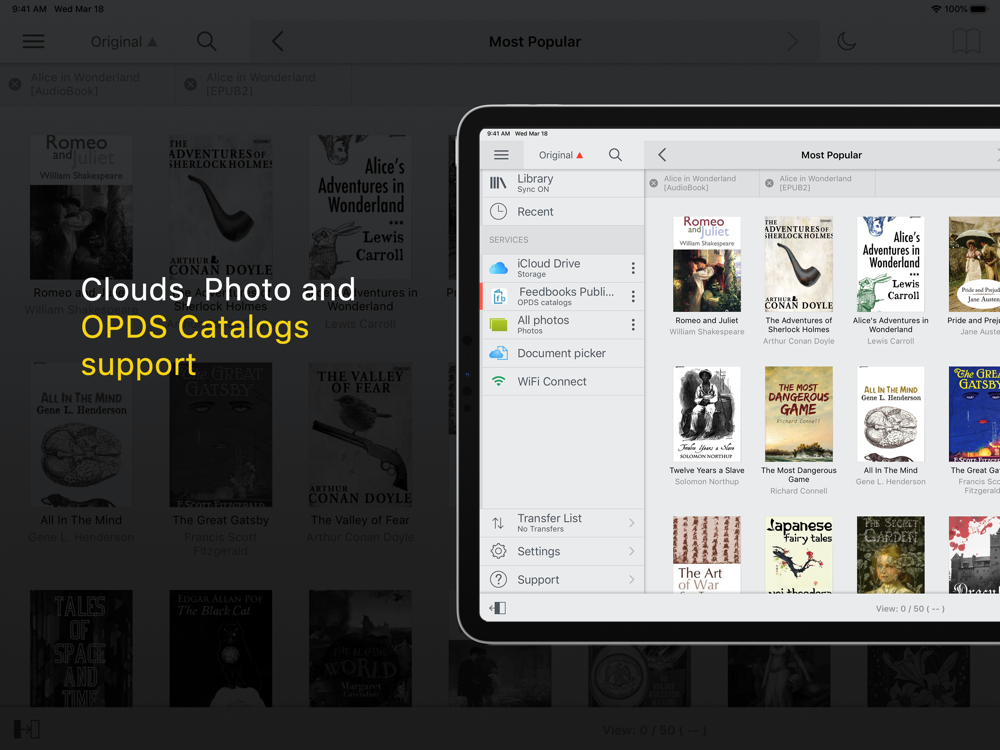Click tablet 'Most Popular' title

[831, 155]
